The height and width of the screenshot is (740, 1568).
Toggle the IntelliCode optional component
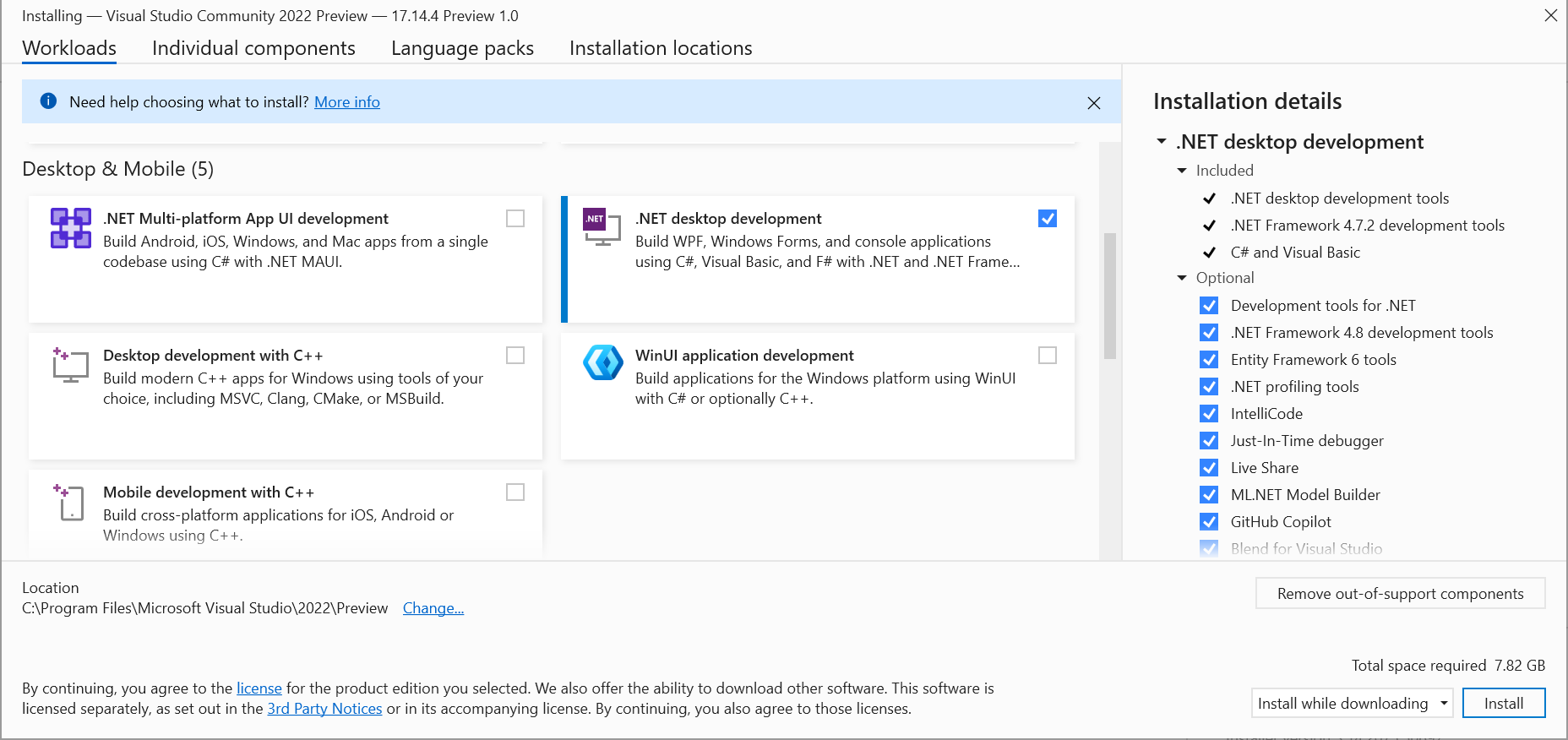pos(1209,414)
